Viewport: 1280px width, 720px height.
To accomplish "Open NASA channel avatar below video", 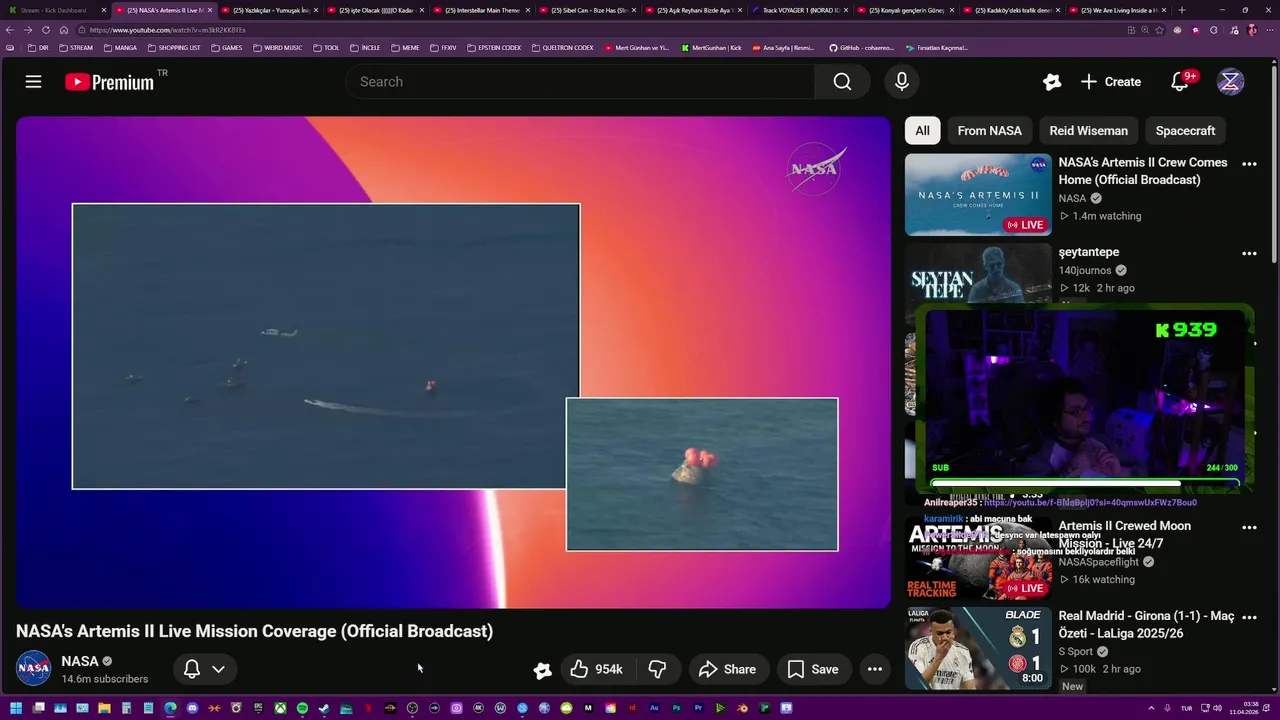I will tap(33, 668).
